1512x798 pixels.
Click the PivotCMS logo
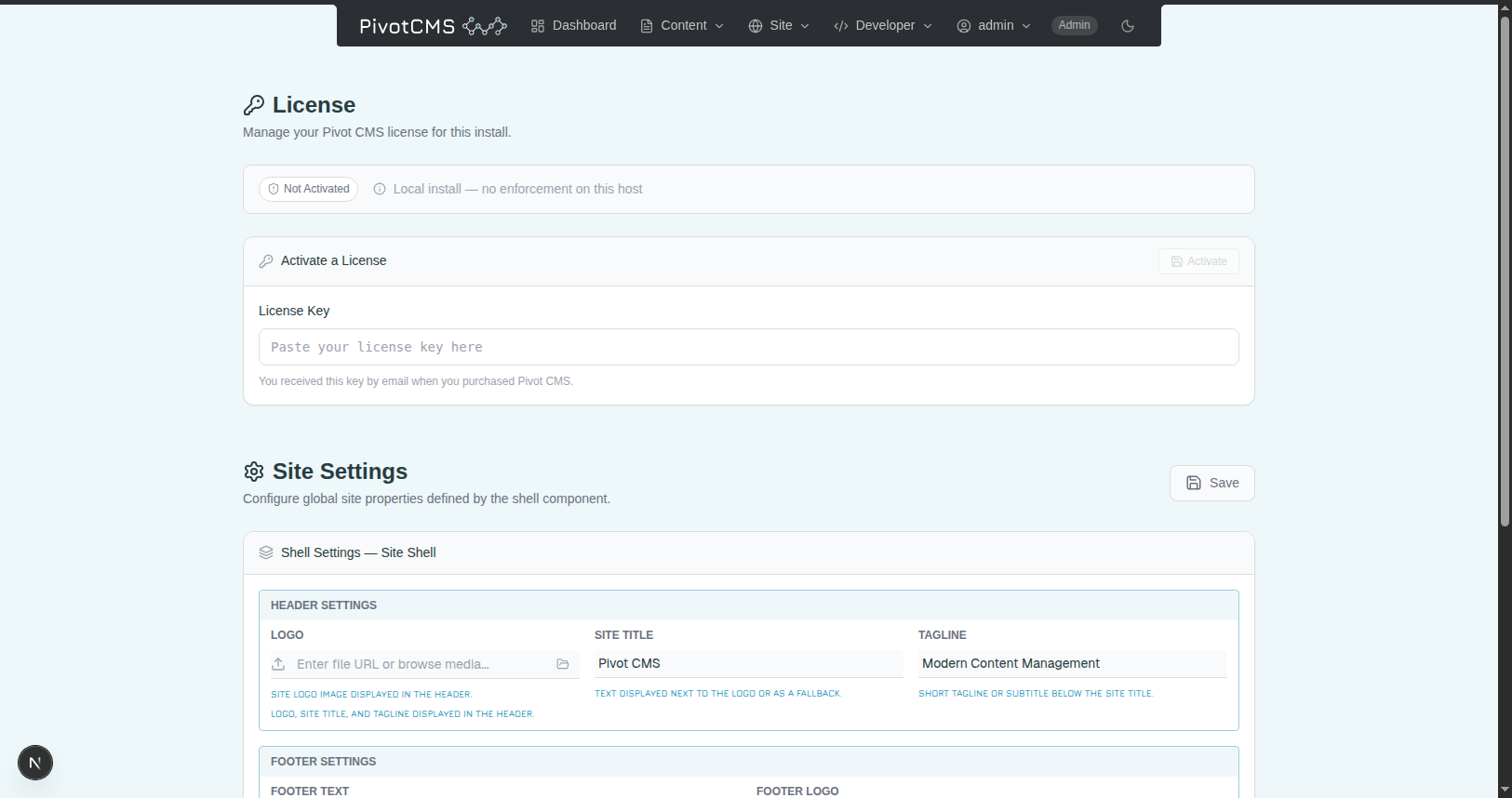click(x=433, y=26)
